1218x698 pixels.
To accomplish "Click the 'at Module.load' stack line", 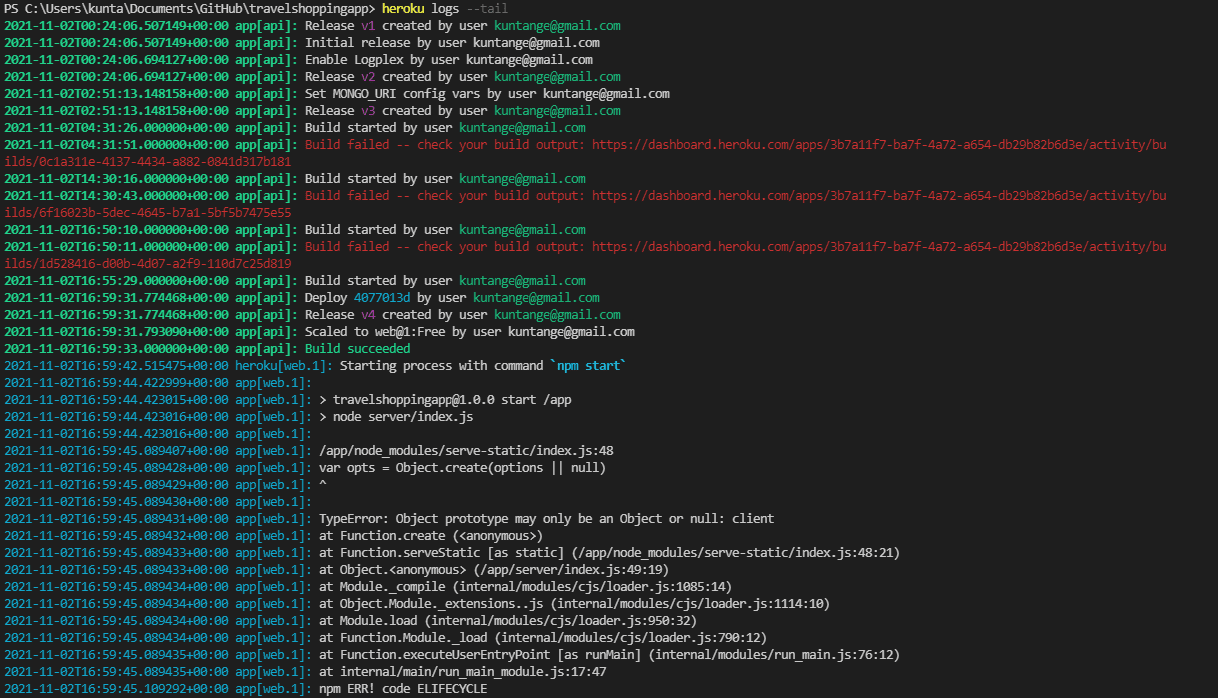I will point(508,620).
